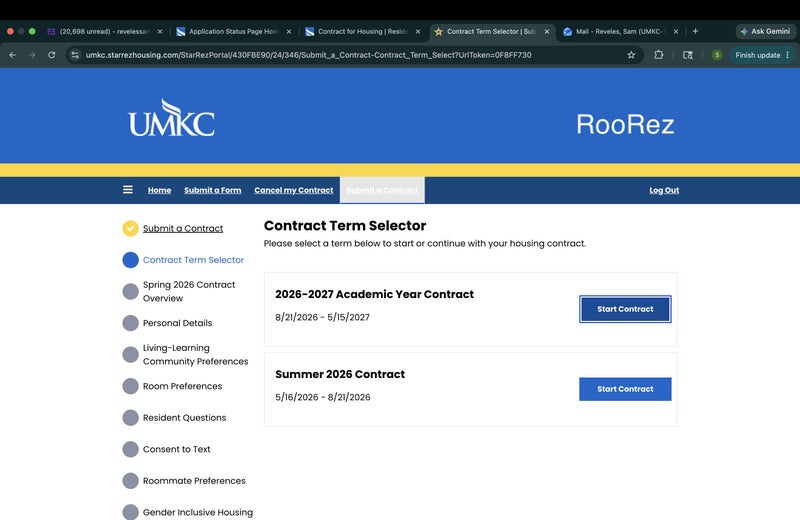The height and width of the screenshot is (520, 800).
Task: Select the Room Preferences step
Action: tap(182, 386)
